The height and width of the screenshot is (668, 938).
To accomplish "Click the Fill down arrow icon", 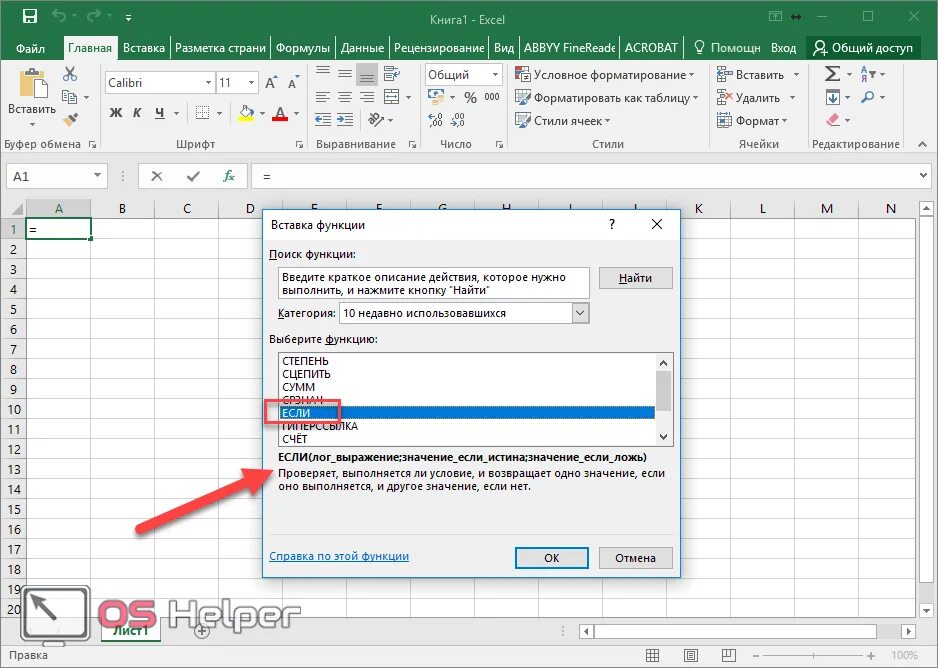I will pyautogui.click(x=833, y=97).
